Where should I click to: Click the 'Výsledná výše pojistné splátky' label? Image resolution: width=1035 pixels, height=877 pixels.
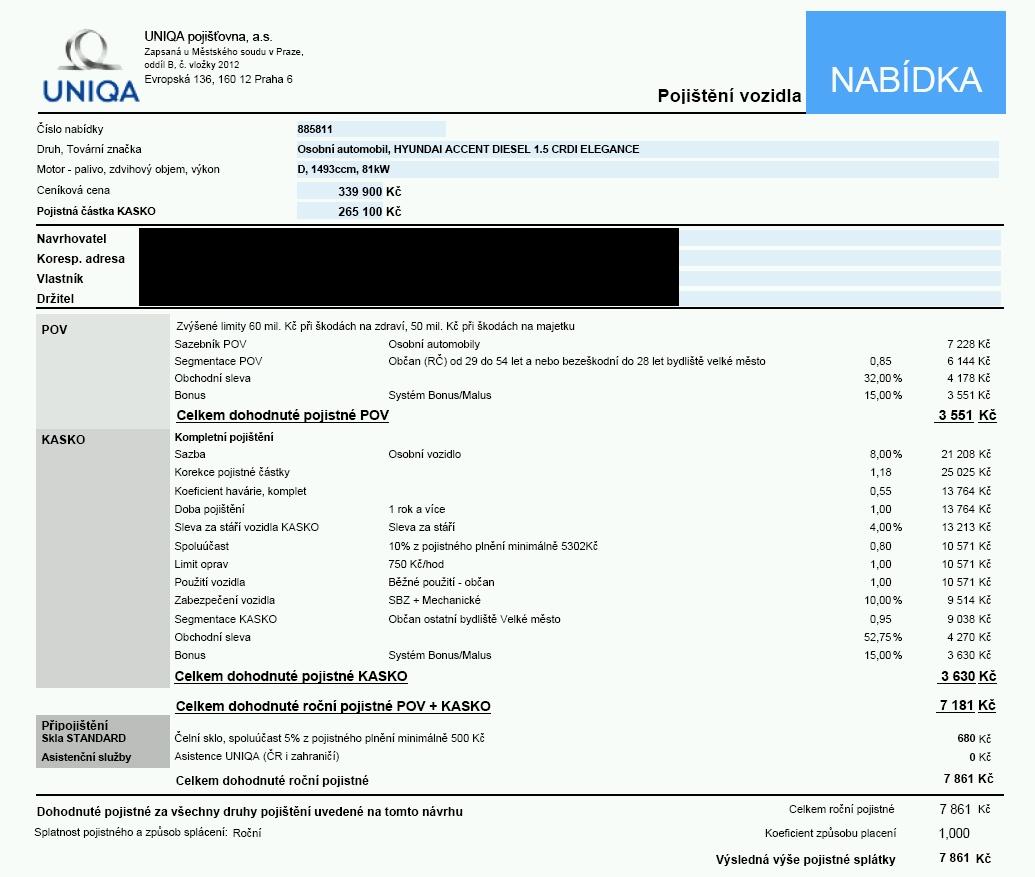point(805,860)
